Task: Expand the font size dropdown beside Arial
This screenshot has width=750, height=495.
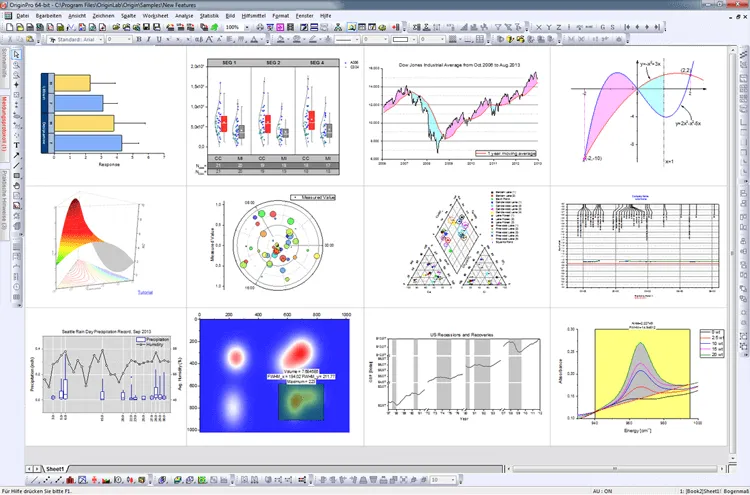Action: pyautogui.click(x=129, y=40)
